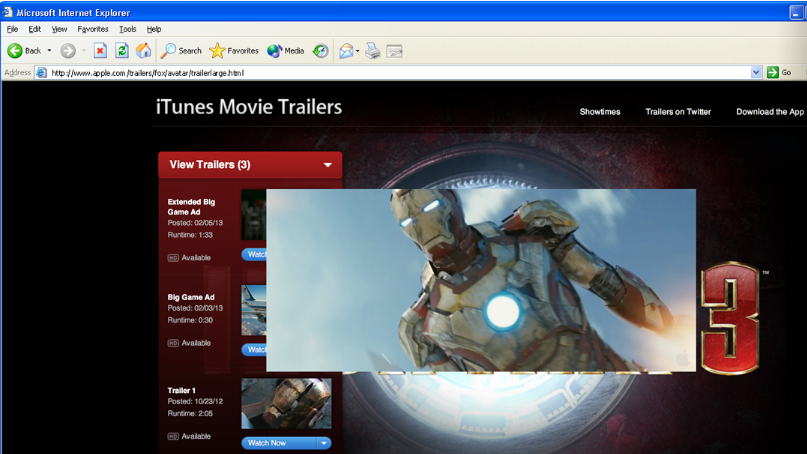Expand the Mail dropdown arrow
The width and height of the screenshot is (807, 454).
[358, 51]
